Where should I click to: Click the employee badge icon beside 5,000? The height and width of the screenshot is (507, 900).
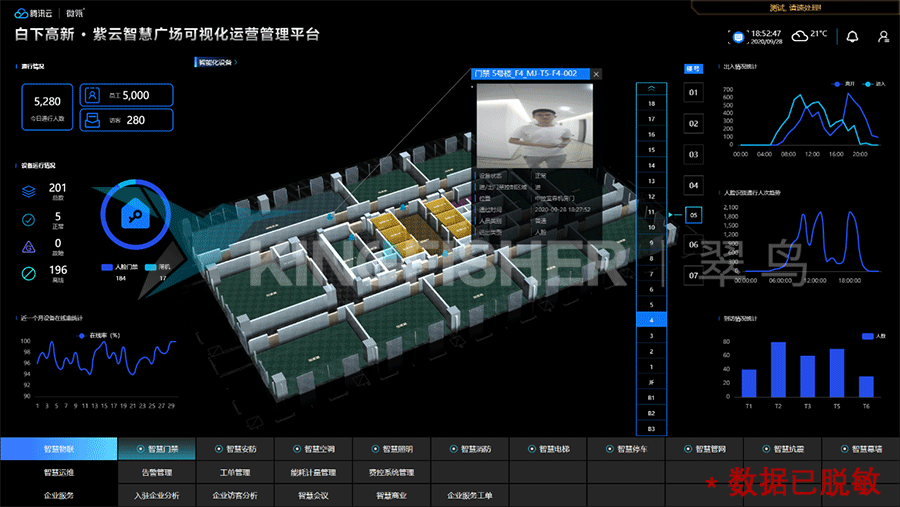coord(92,95)
